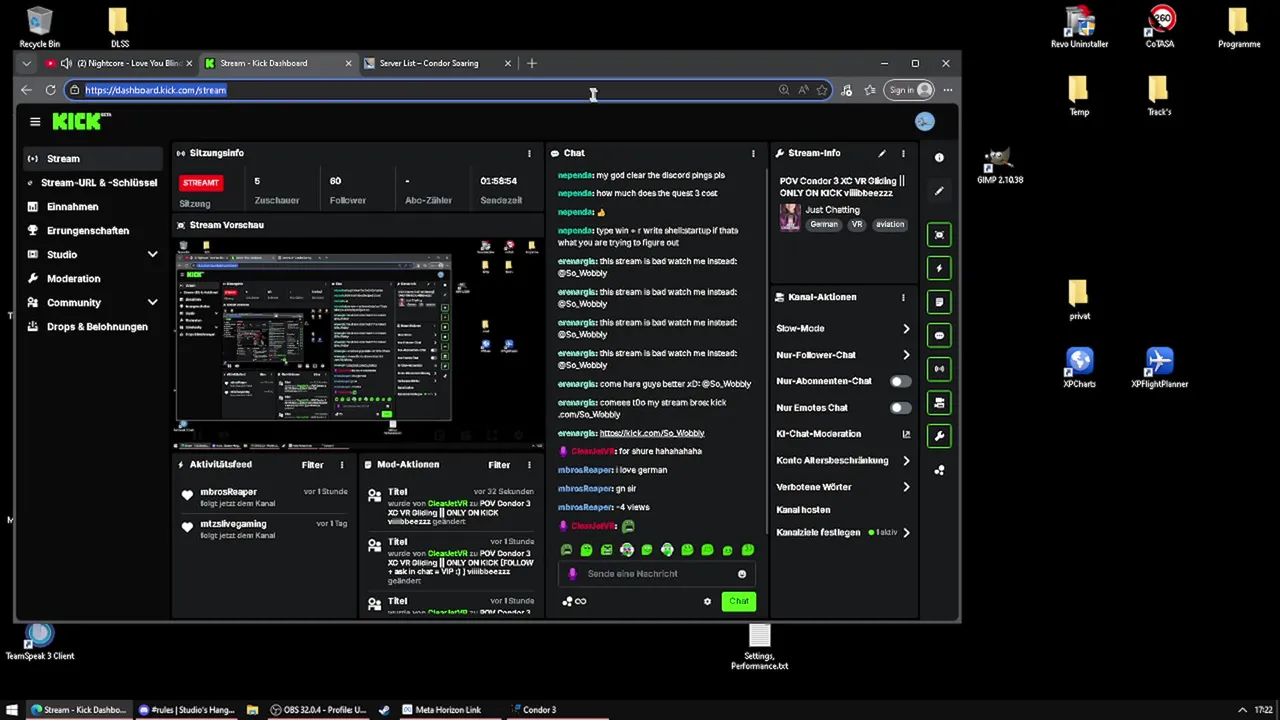
Task: Open Condor 3 from the taskbar
Action: tap(540, 710)
